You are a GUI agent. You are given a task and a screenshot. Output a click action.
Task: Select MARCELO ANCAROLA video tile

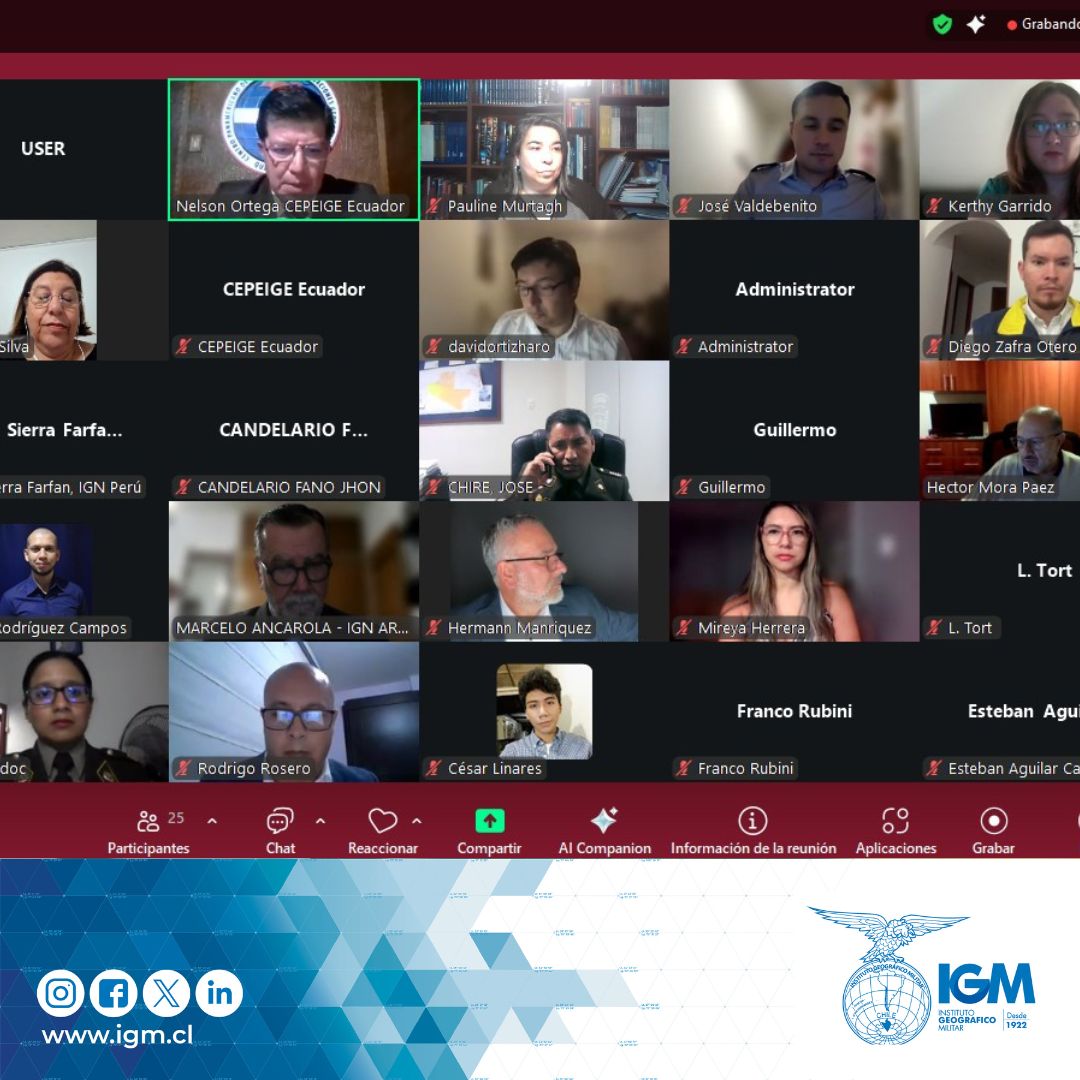pos(294,571)
